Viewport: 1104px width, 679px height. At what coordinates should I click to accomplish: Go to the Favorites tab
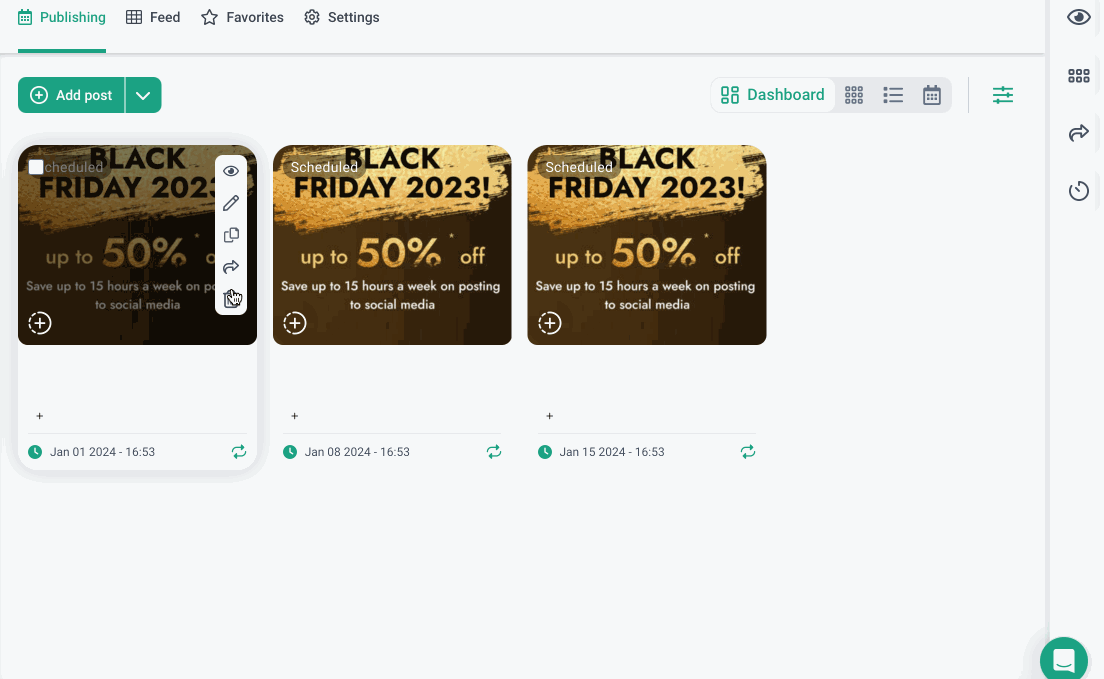242,17
